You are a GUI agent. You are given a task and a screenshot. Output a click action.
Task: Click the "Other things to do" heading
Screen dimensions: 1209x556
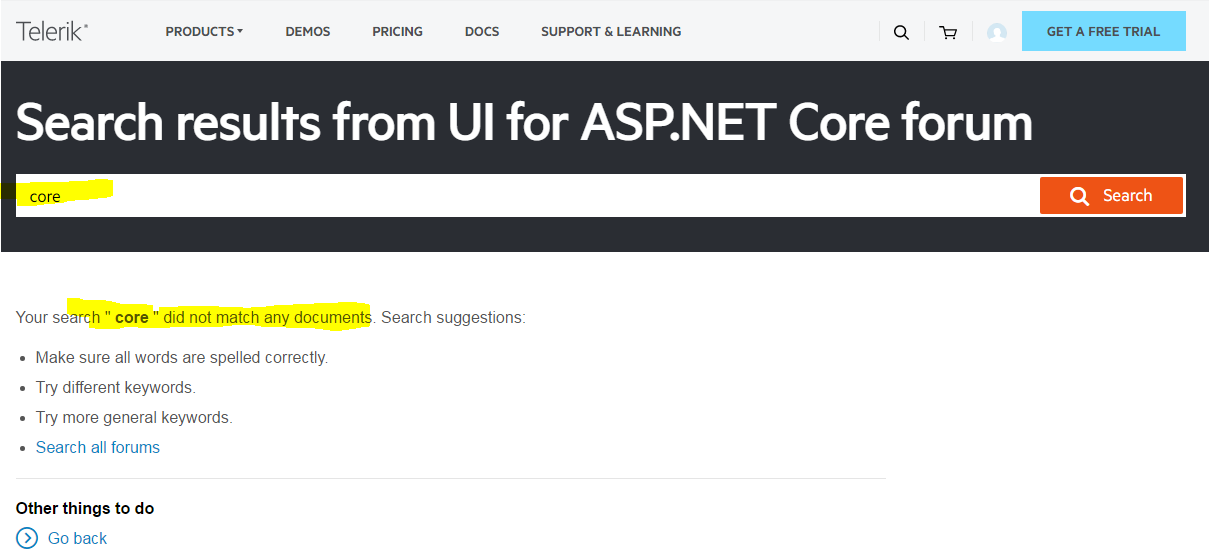[x=85, y=508]
